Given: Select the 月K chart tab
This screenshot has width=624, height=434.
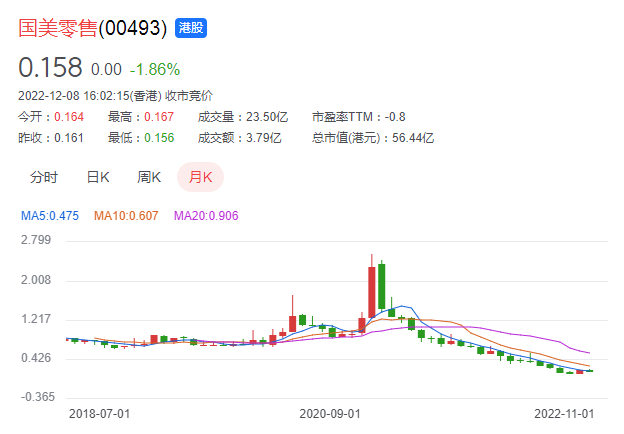Looking at the screenshot, I should (x=200, y=177).
